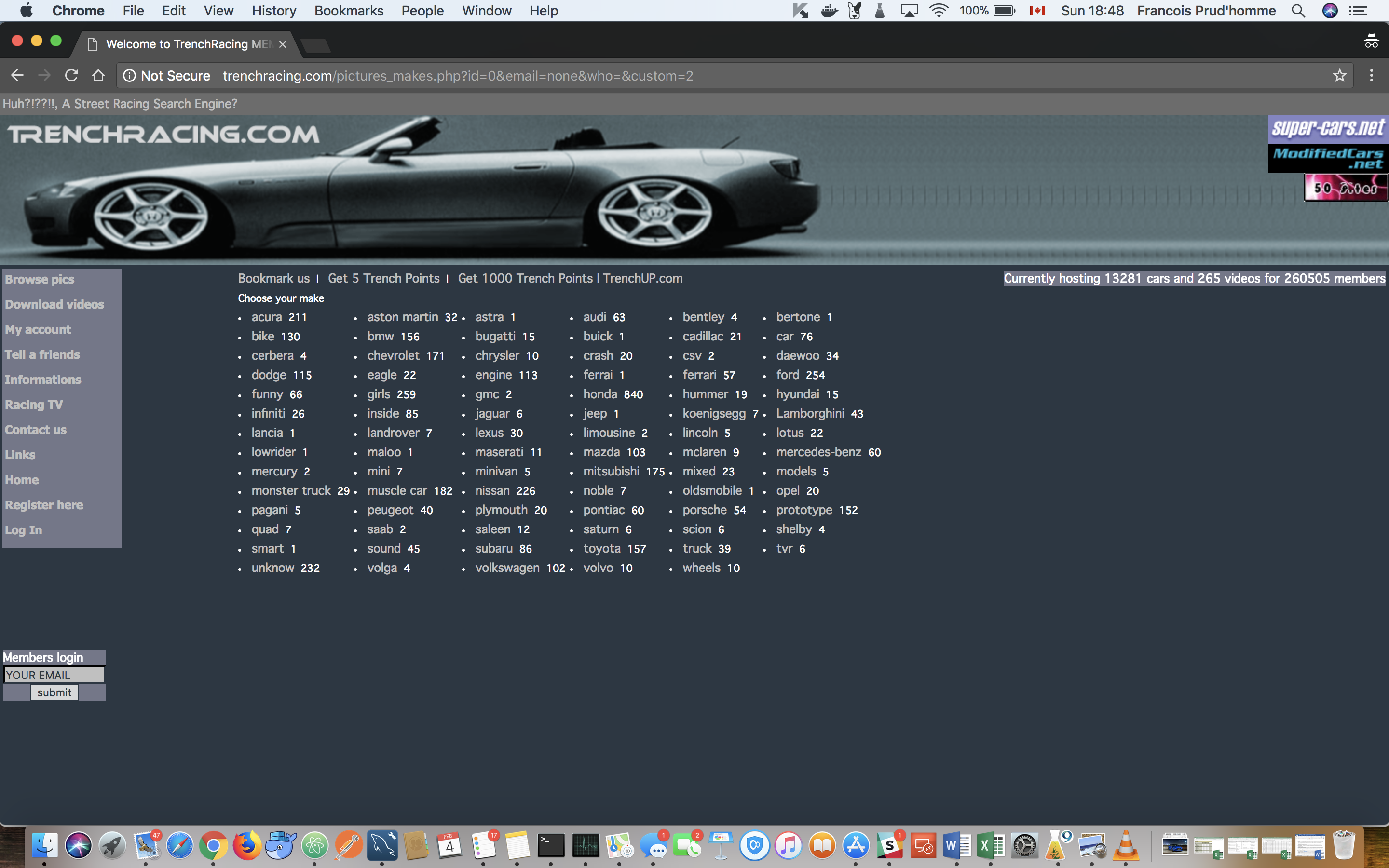1389x868 pixels.
Task: Choose the honda 840 make
Action: coord(613,394)
